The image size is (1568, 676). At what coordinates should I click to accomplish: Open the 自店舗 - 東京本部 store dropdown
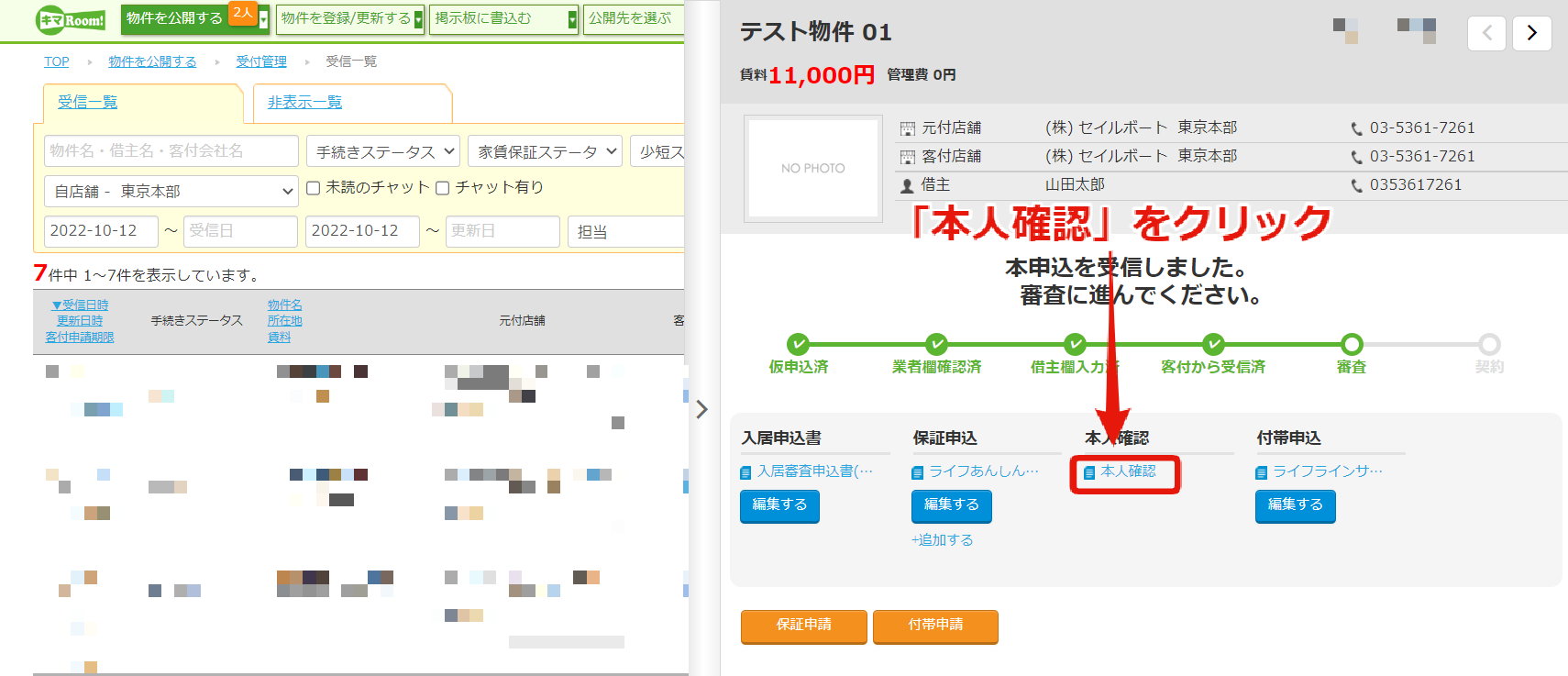pos(171,191)
